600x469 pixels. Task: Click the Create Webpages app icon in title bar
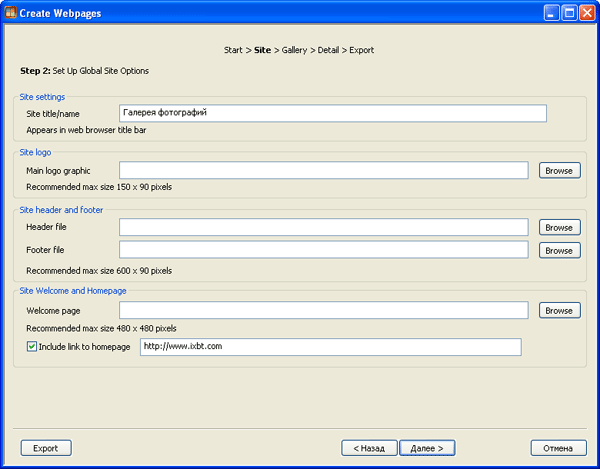10,12
